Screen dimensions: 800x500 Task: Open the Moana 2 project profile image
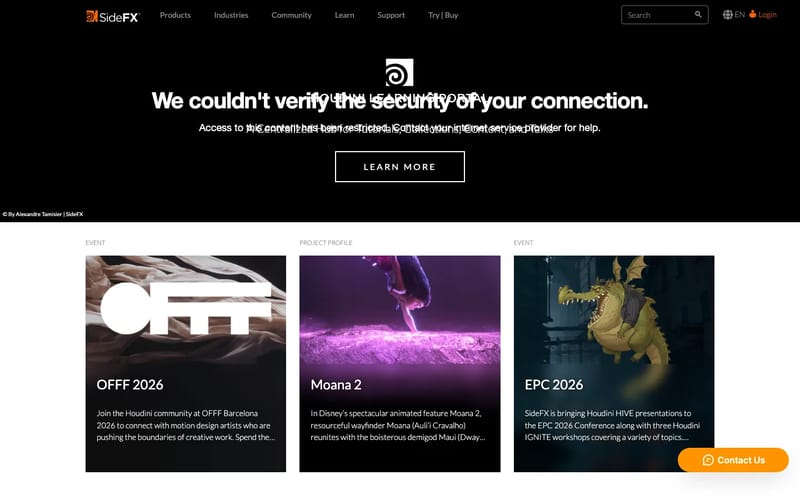[x=399, y=308]
